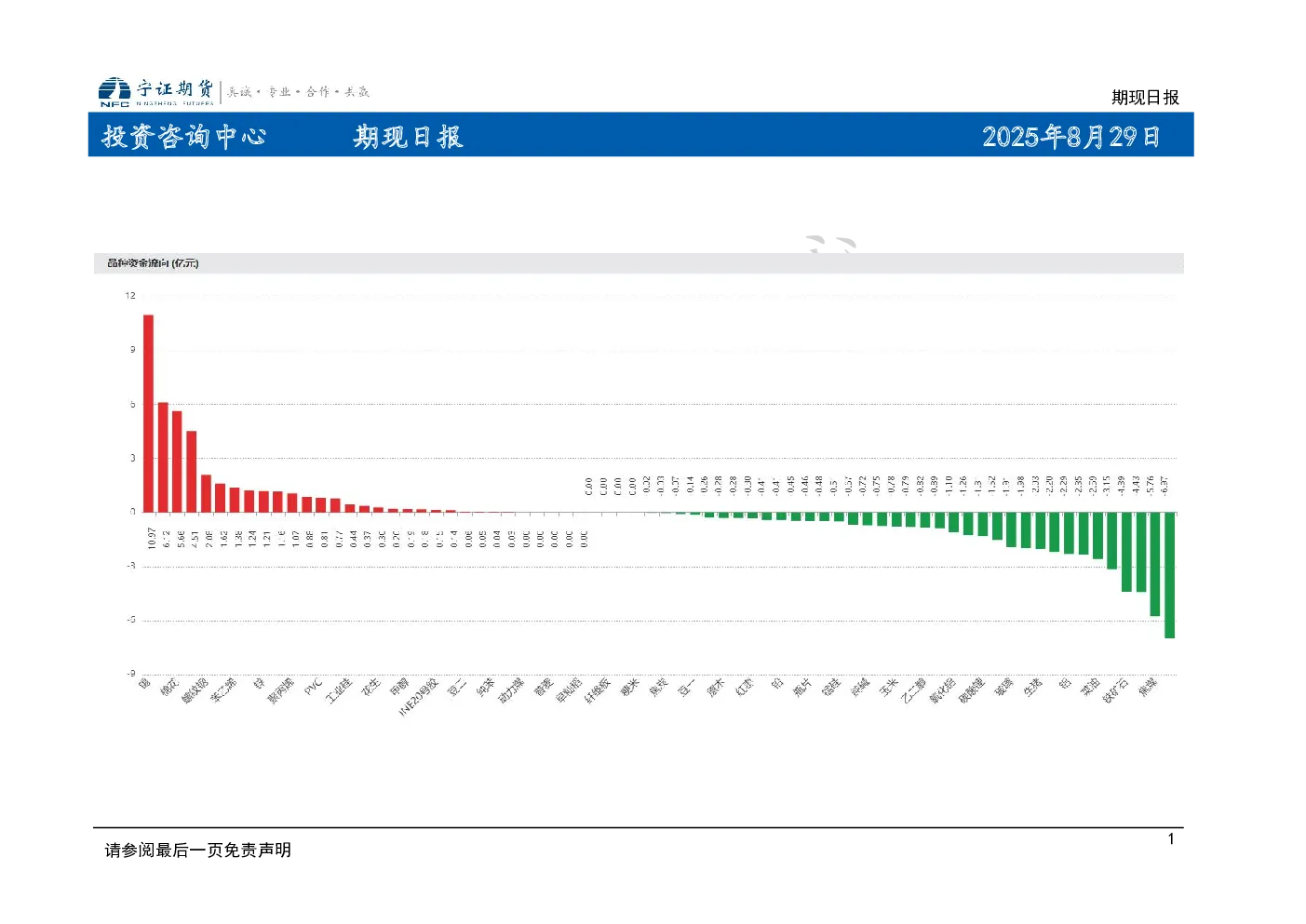The height and width of the screenshot is (924, 1306).
Task: Click 期现日报 header text above the banner
Action: [1145, 98]
